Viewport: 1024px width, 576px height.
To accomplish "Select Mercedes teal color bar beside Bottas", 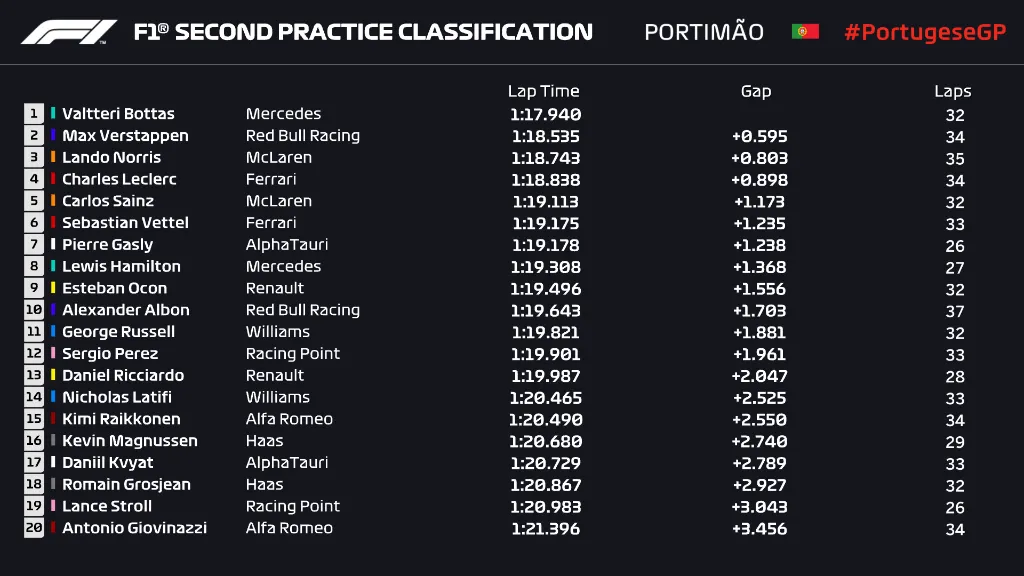I will (x=53, y=113).
